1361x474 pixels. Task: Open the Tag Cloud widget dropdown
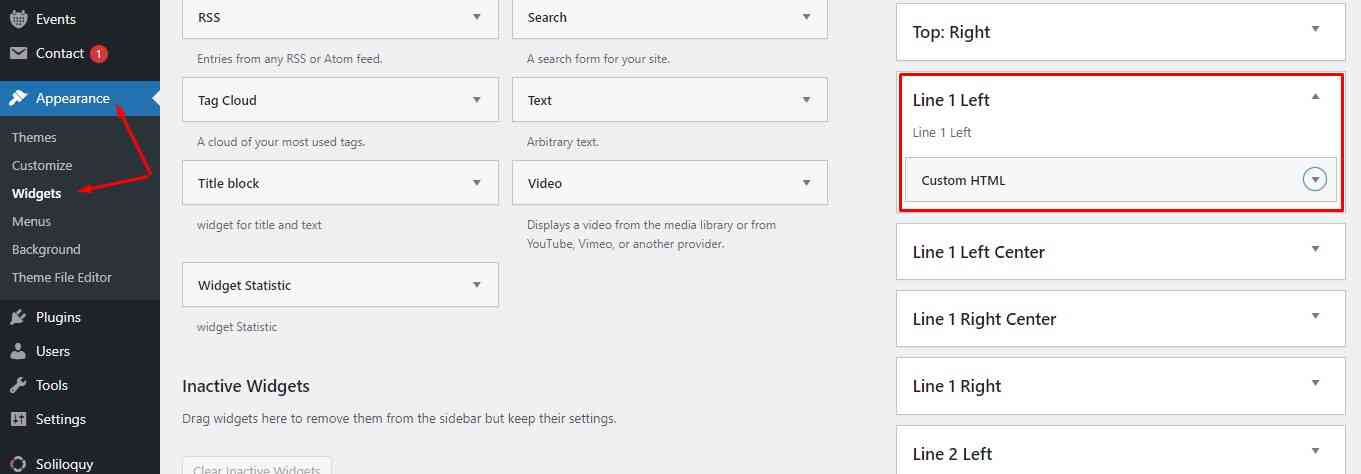tap(477, 99)
